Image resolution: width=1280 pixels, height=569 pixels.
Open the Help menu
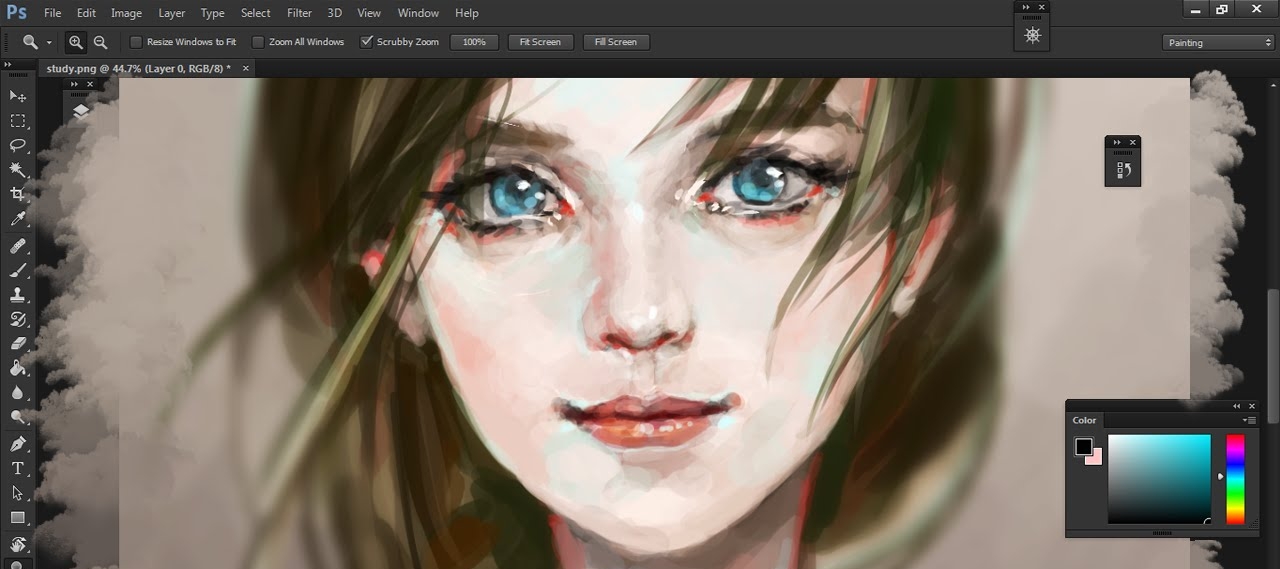(466, 13)
